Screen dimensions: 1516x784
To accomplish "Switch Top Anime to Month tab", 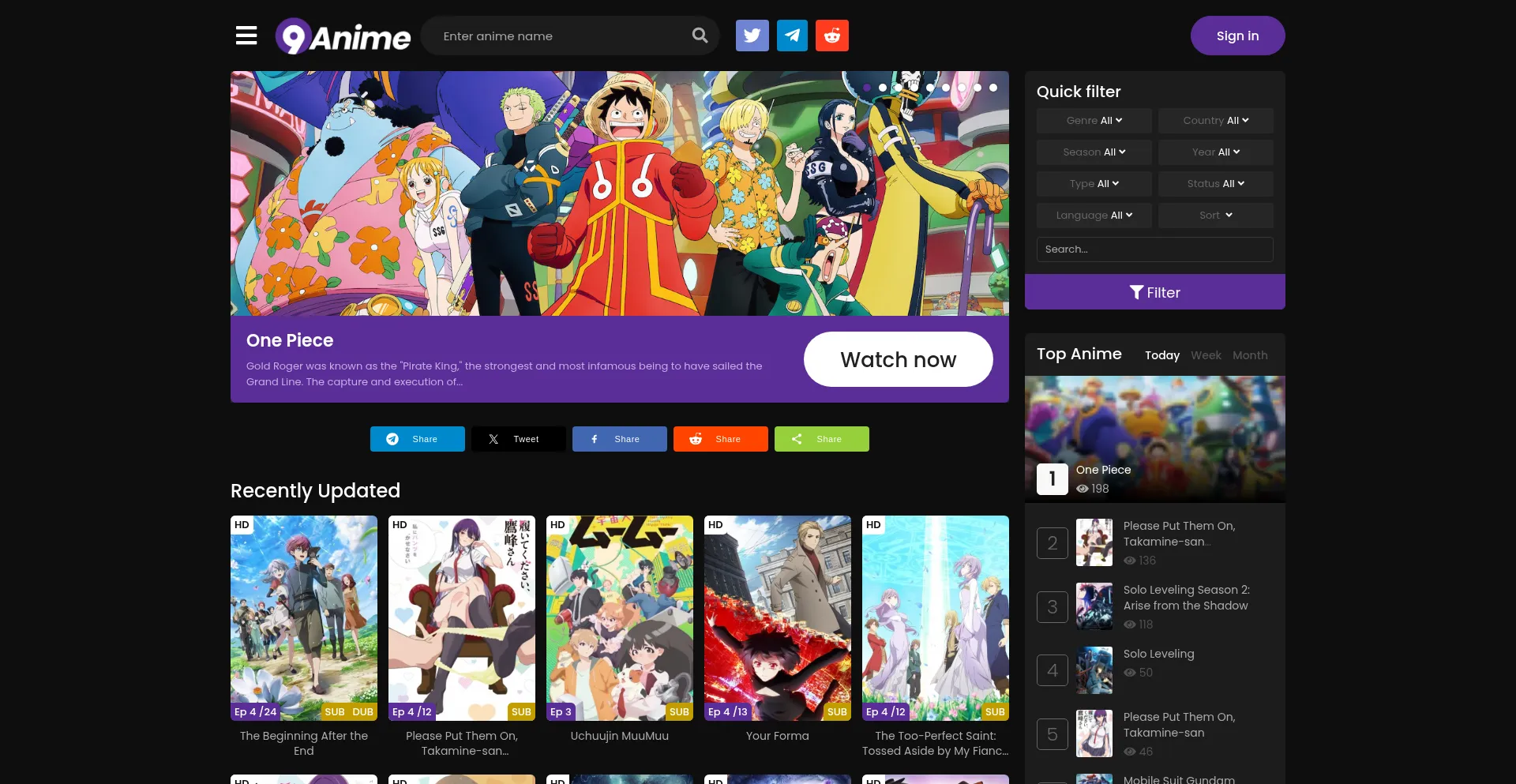I will click(1250, 355).
